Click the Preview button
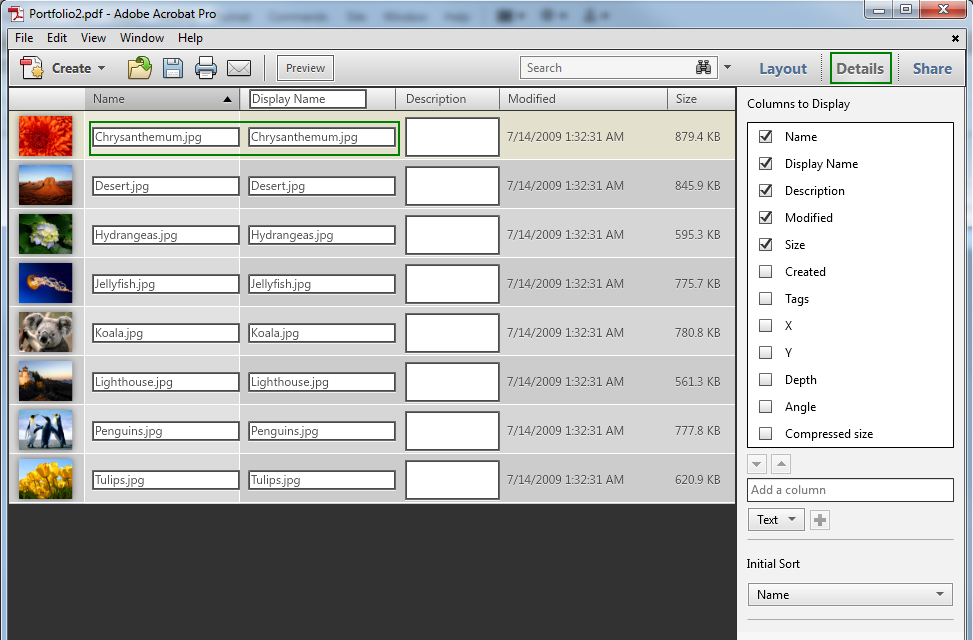 click(x=304, y=67)
